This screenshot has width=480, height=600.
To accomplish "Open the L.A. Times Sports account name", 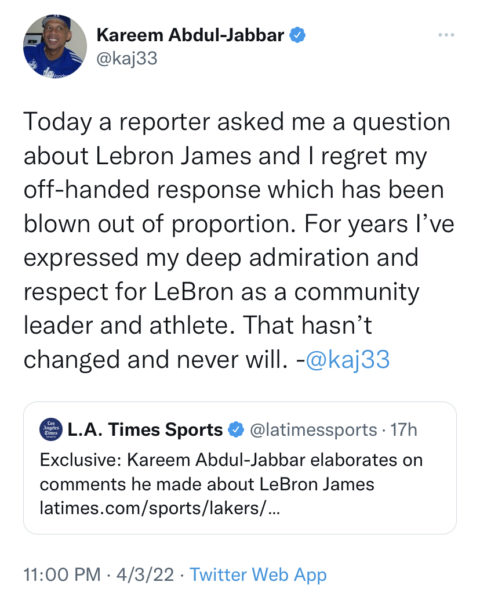I will (x=145, y=430).
